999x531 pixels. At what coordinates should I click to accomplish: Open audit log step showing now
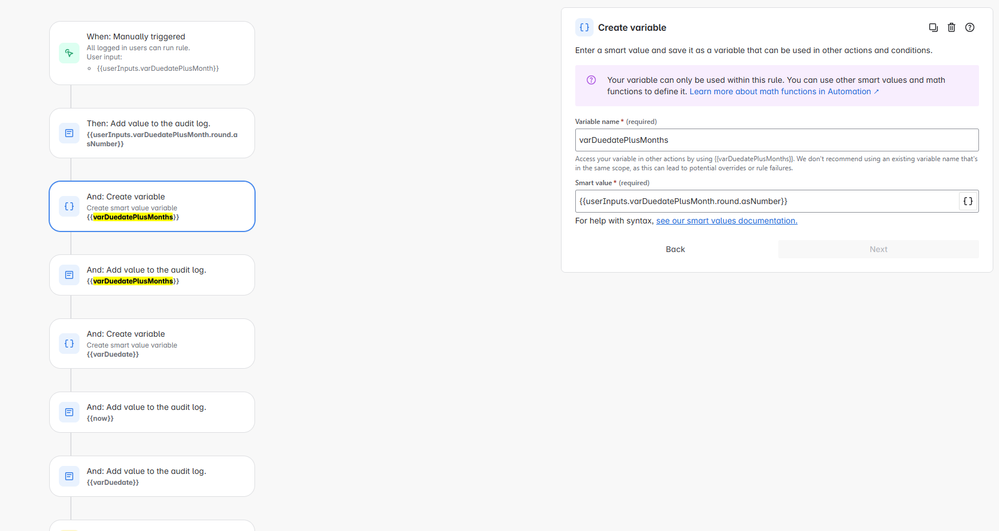[x=152, y=412]
